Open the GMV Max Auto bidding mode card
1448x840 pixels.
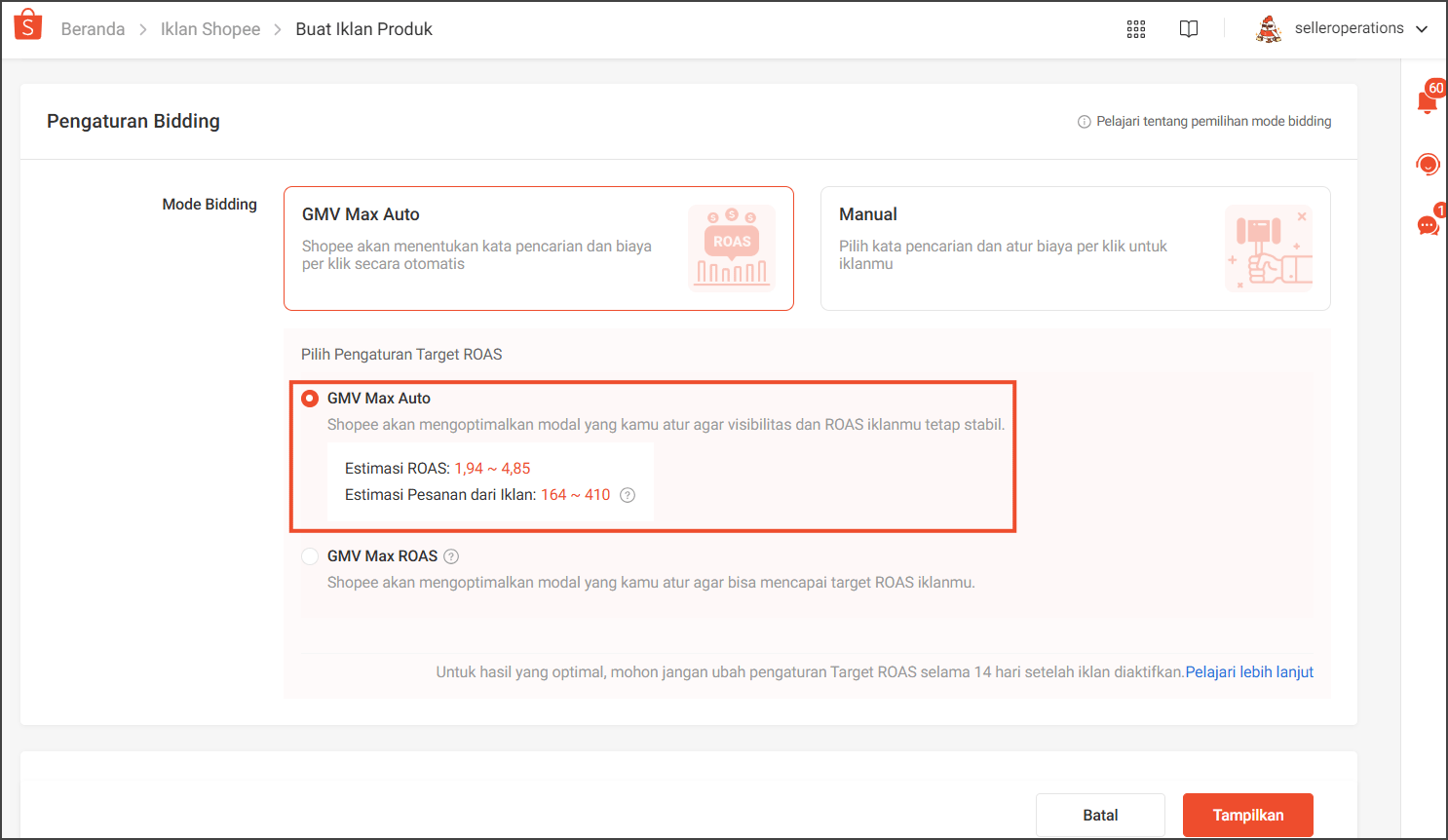(x=538, y=248)
